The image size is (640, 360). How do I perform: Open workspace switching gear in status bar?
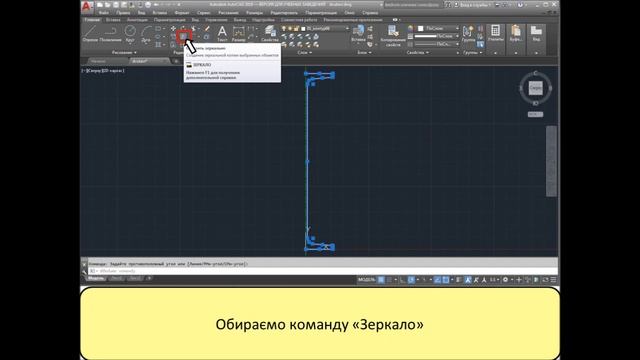(505, 280)
